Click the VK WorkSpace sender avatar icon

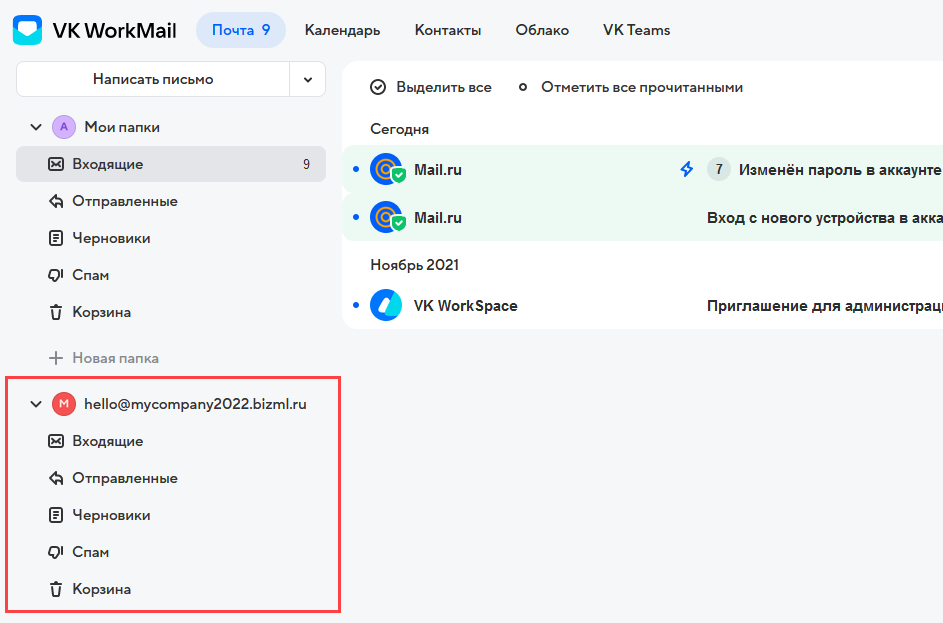coord(386,305)
